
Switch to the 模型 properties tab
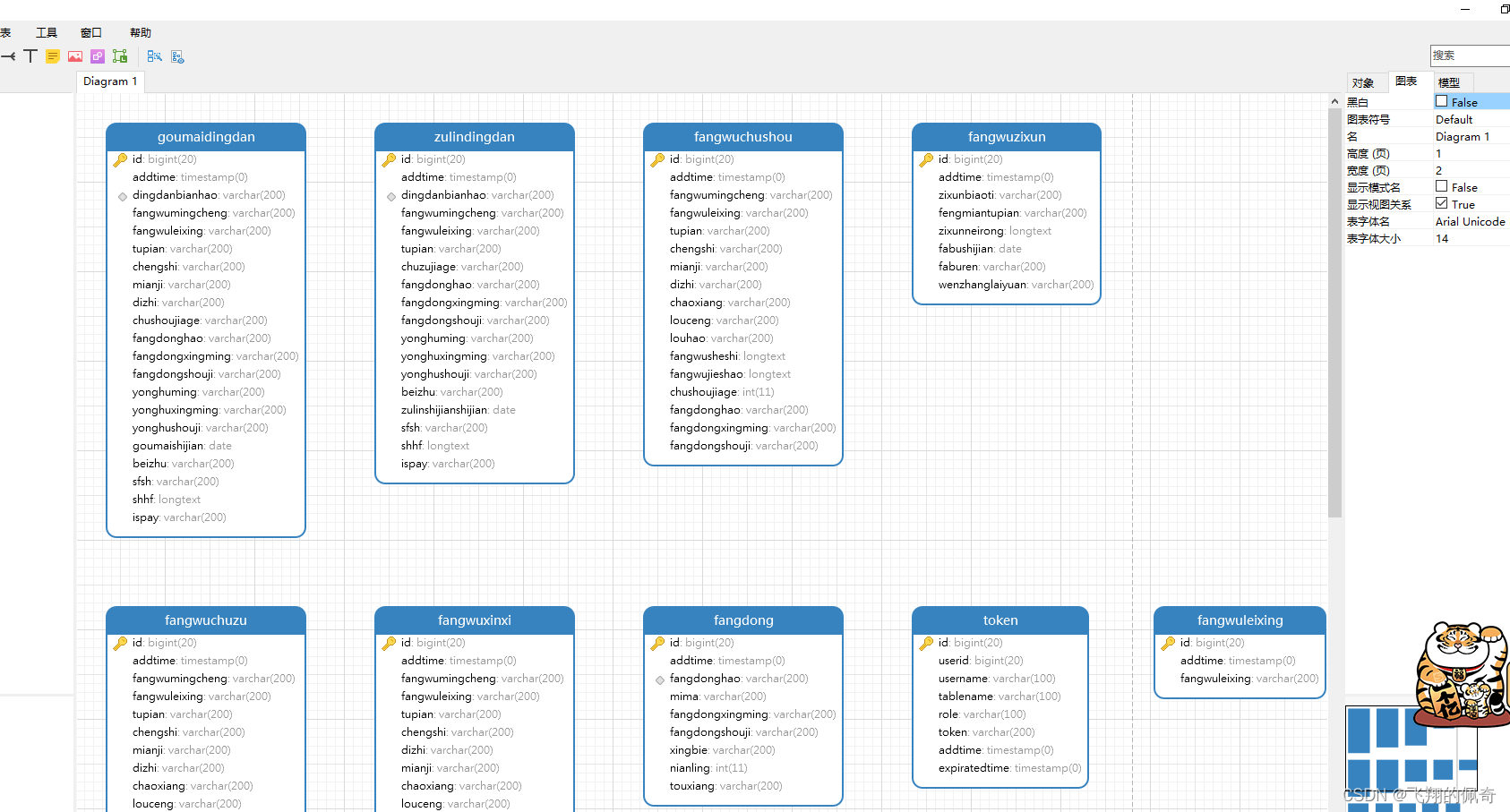(1449, 82)
